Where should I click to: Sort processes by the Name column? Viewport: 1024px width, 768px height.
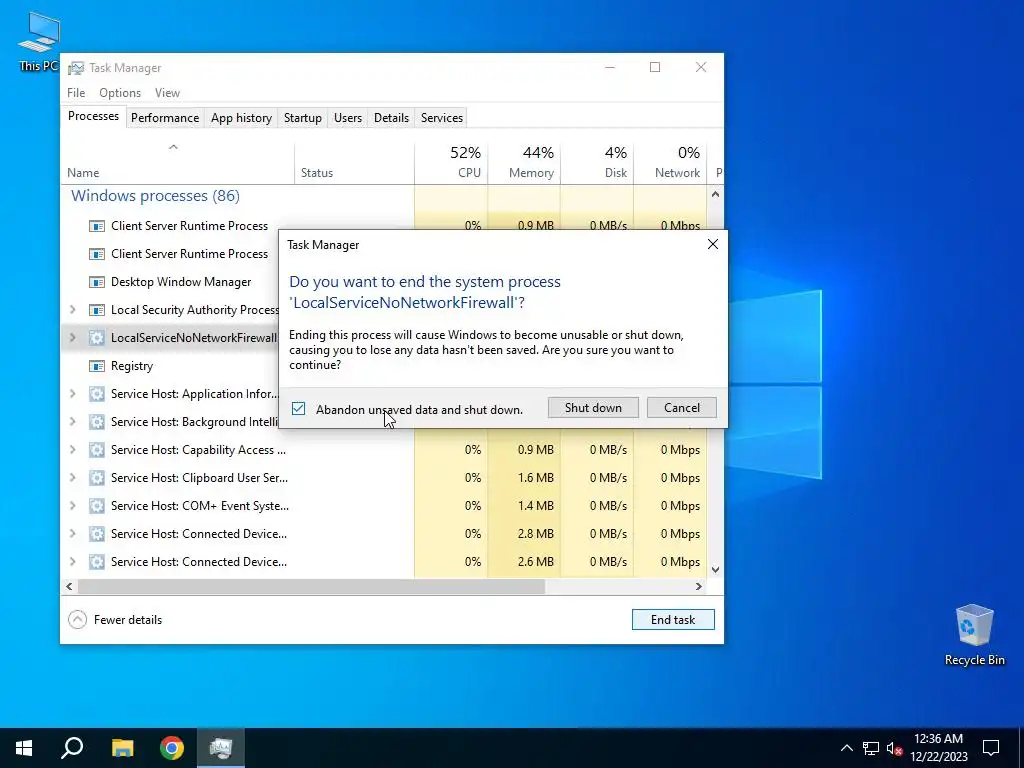[x=178, y=162]
